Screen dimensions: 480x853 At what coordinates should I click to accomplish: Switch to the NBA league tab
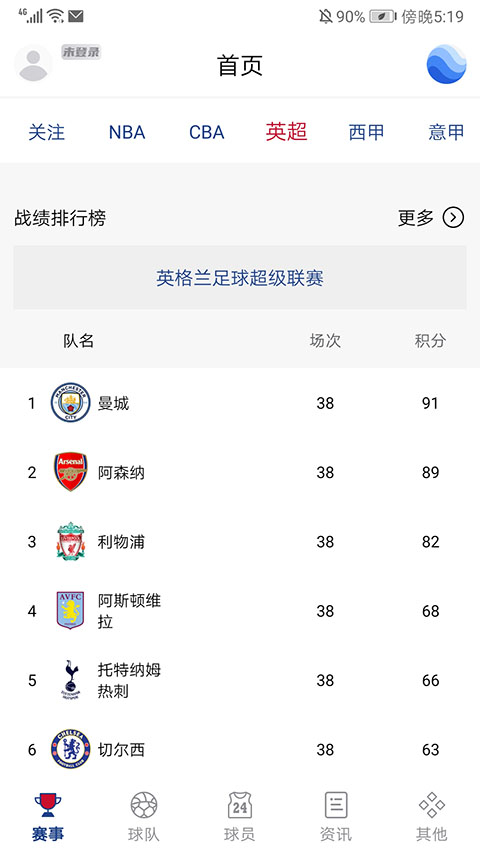[x=127, y=132]
